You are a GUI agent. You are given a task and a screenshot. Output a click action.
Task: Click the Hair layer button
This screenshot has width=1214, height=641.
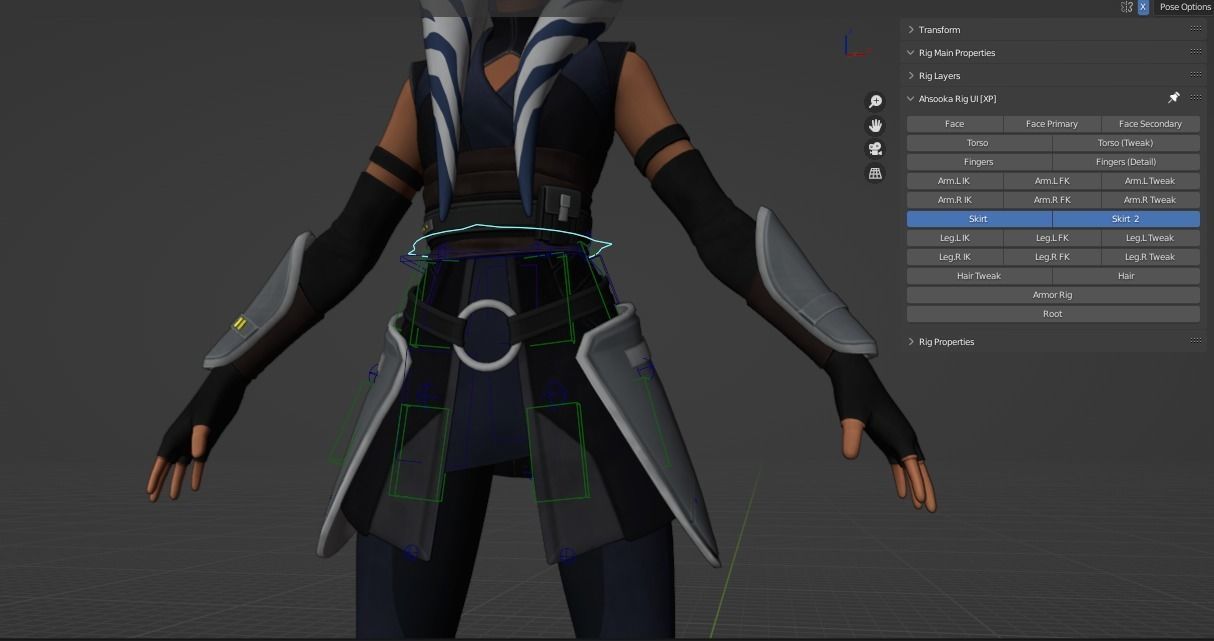tap(1126, 276)
